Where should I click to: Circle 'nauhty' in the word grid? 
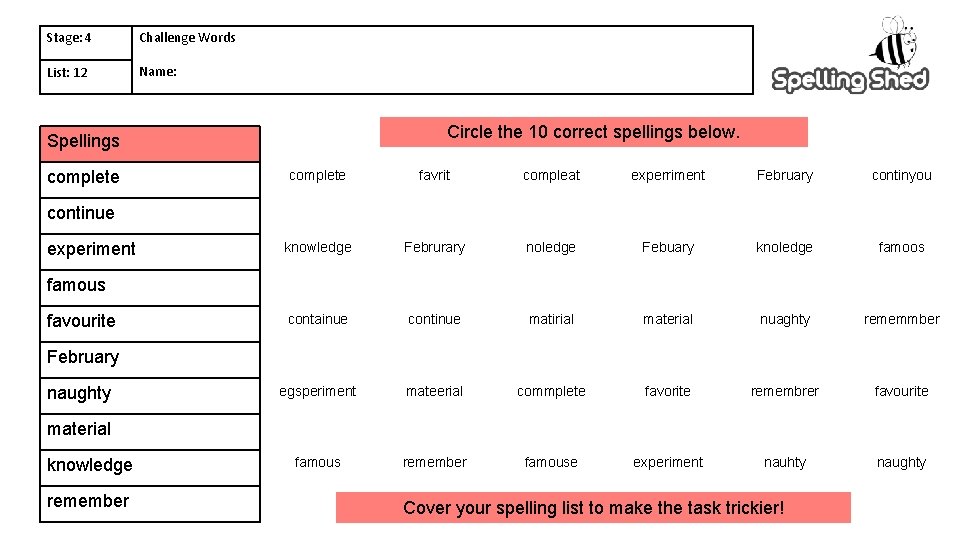click(x=784, y=462)
